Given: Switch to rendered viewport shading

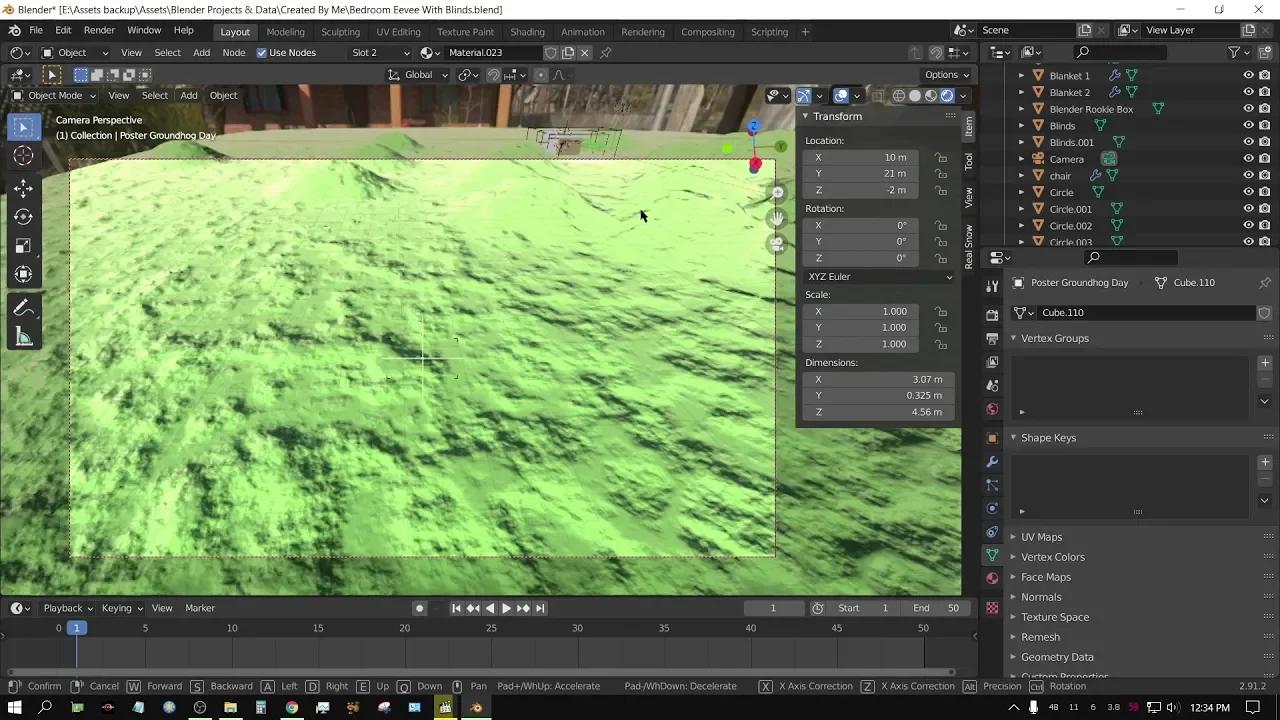Looking at the screenshot, I should click(x=946, y=95).
